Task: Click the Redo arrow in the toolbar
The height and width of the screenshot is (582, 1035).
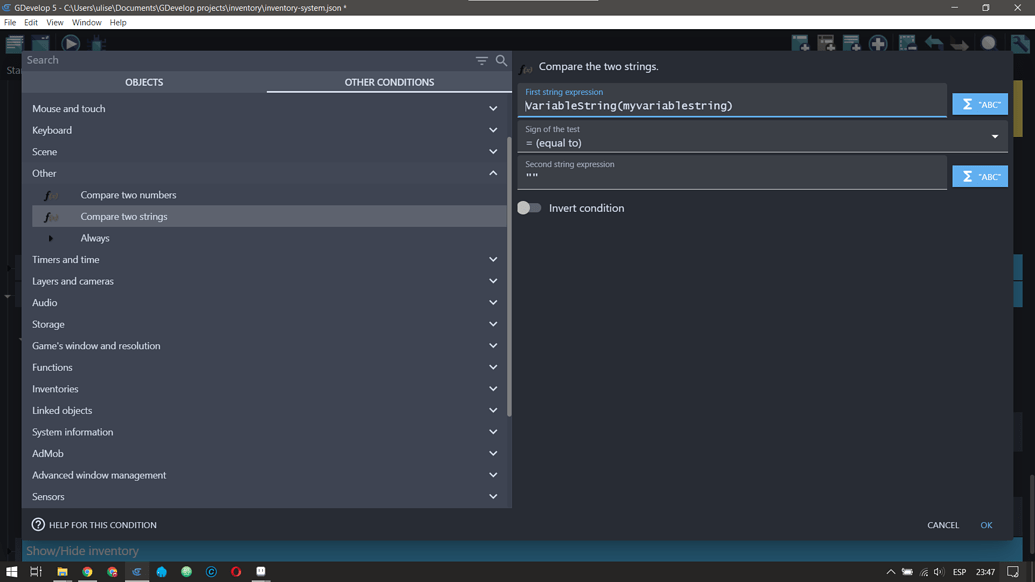Action: click(959, 43)
